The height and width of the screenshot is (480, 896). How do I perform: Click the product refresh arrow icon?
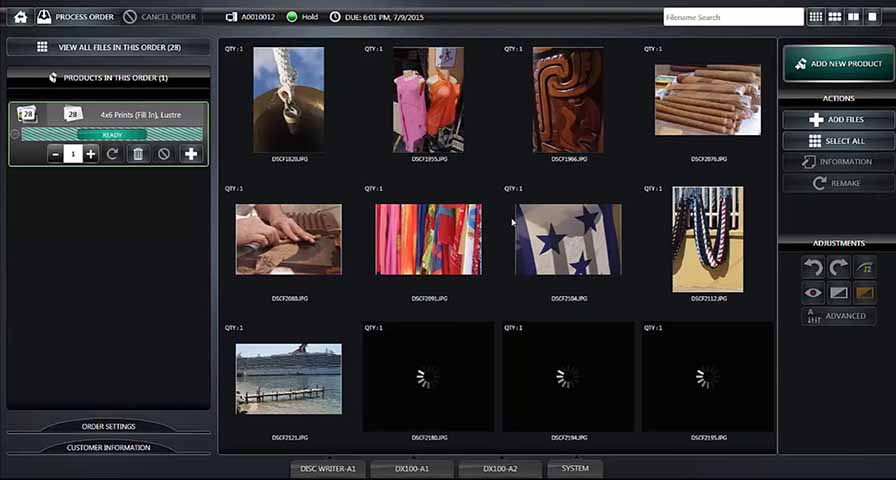[112, 154]
